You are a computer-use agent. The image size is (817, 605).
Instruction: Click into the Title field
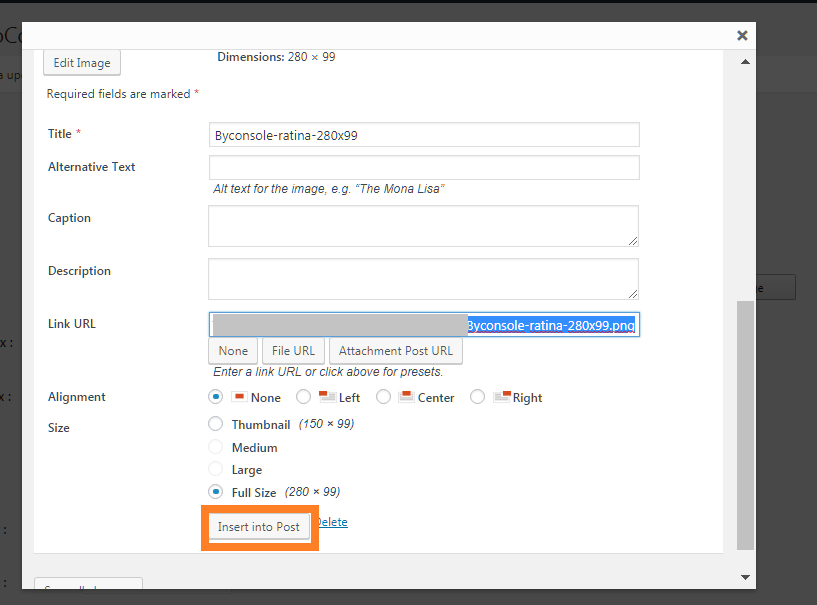[x=424, y=135]
